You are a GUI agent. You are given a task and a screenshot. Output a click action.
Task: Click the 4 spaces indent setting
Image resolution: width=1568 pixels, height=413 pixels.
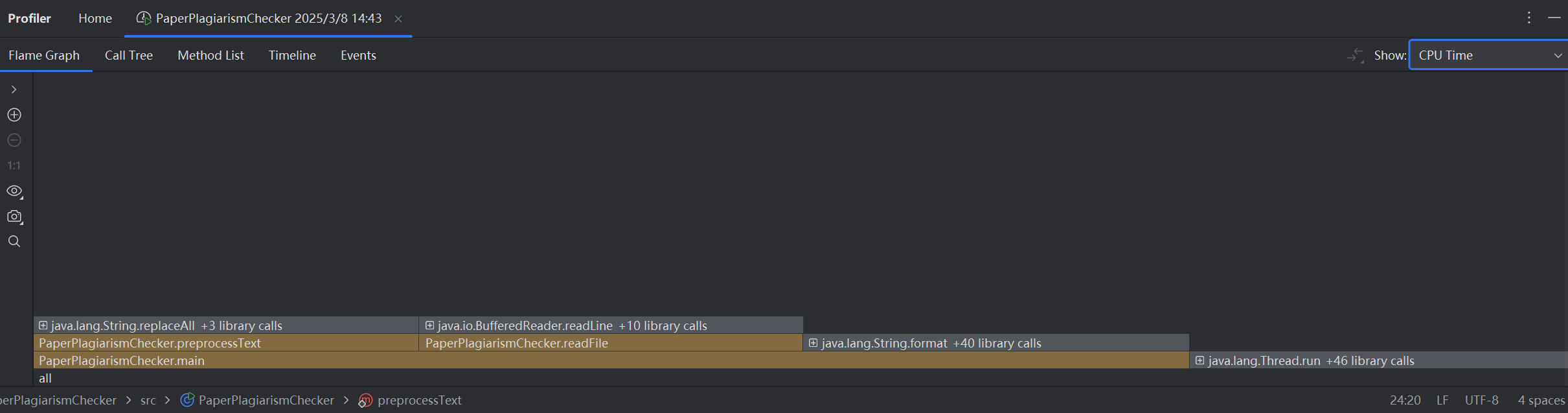point(1541,400)
